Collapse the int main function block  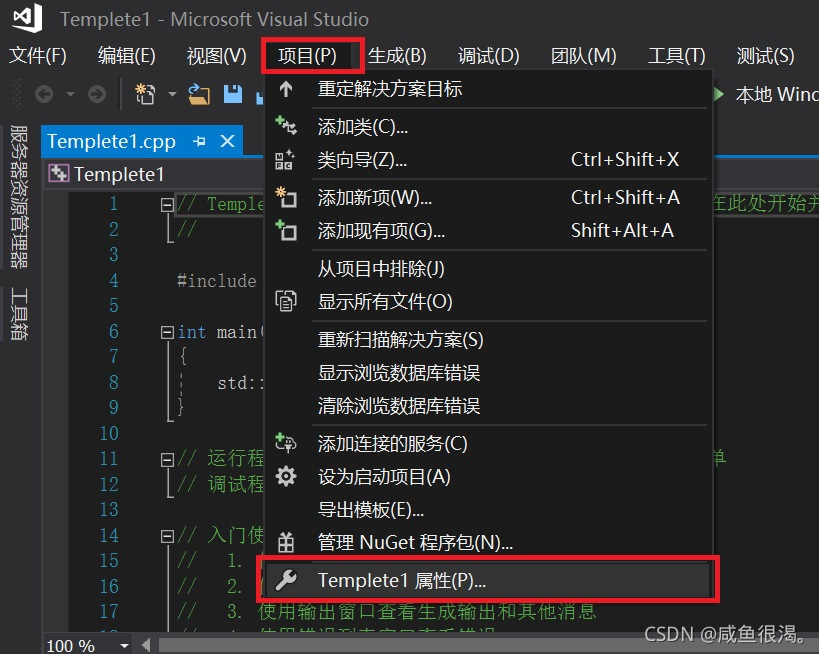pos(167,332)
